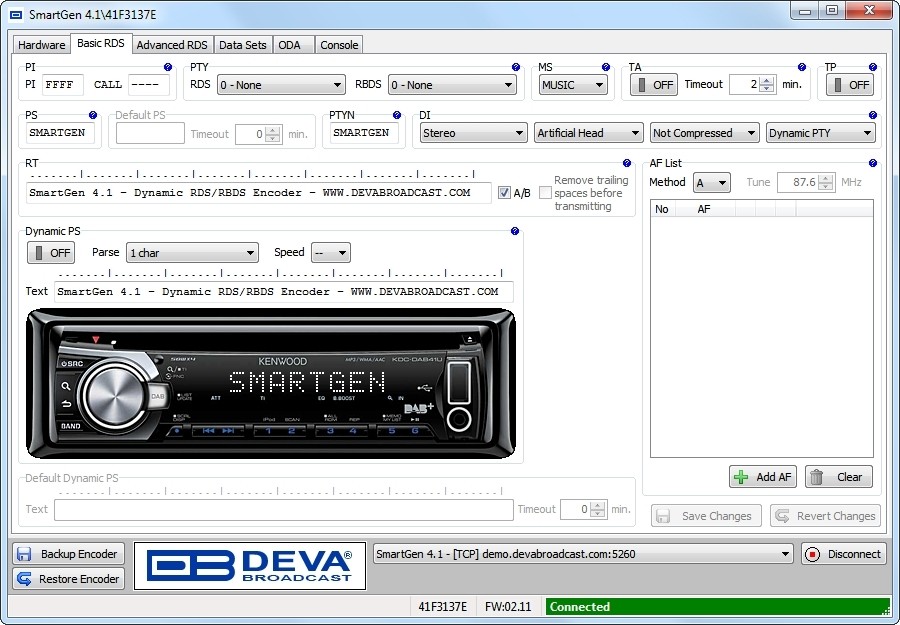The width and height of the screenshot is (900, 625).
Task: Click the Backup Encoder button
Action: pyautogui.click(x=69, y=554)
